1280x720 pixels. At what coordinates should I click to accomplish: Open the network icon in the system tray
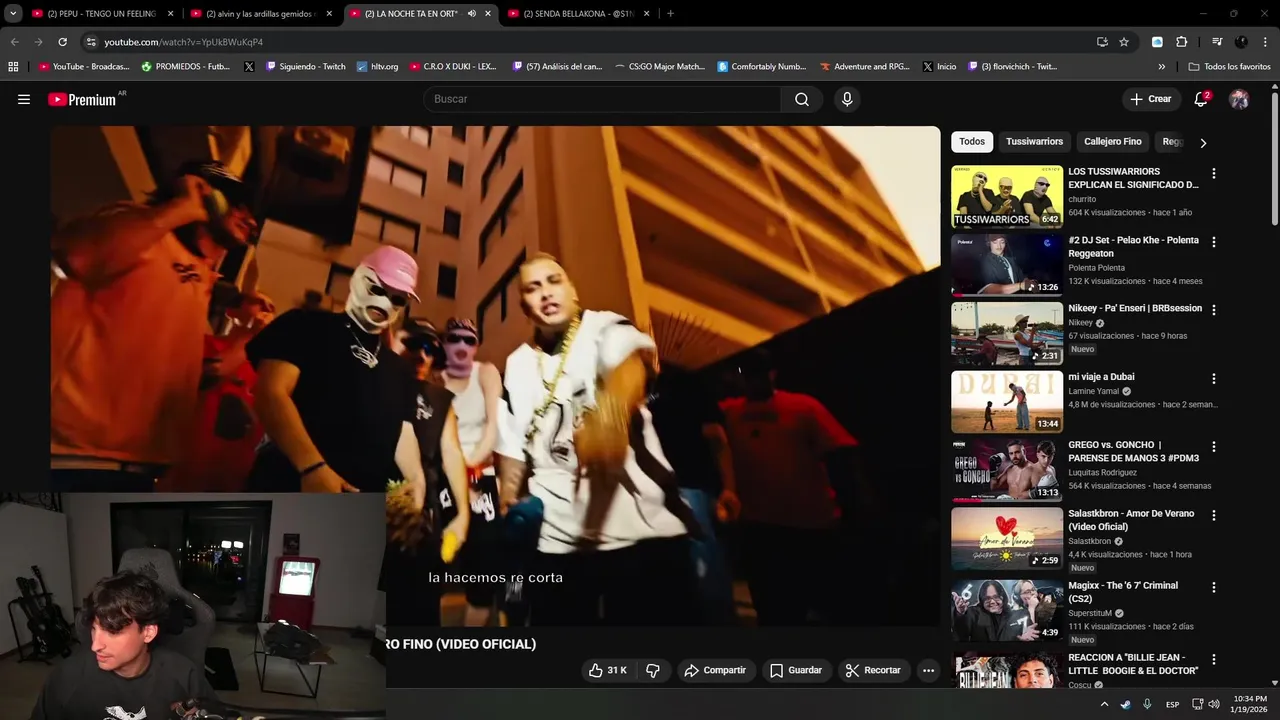pyautogui.click(x=1197, y=704)
